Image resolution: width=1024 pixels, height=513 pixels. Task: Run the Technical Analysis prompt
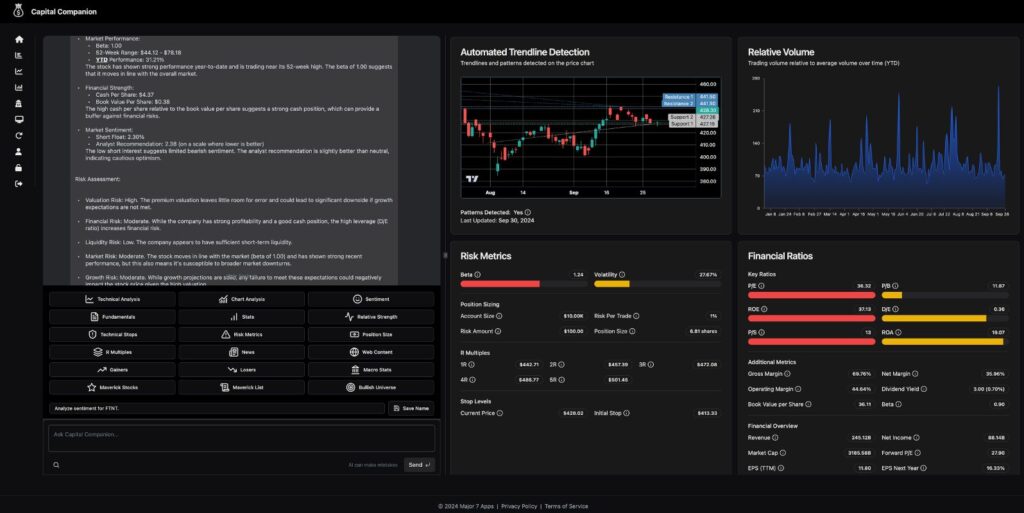tap(112, 299)
